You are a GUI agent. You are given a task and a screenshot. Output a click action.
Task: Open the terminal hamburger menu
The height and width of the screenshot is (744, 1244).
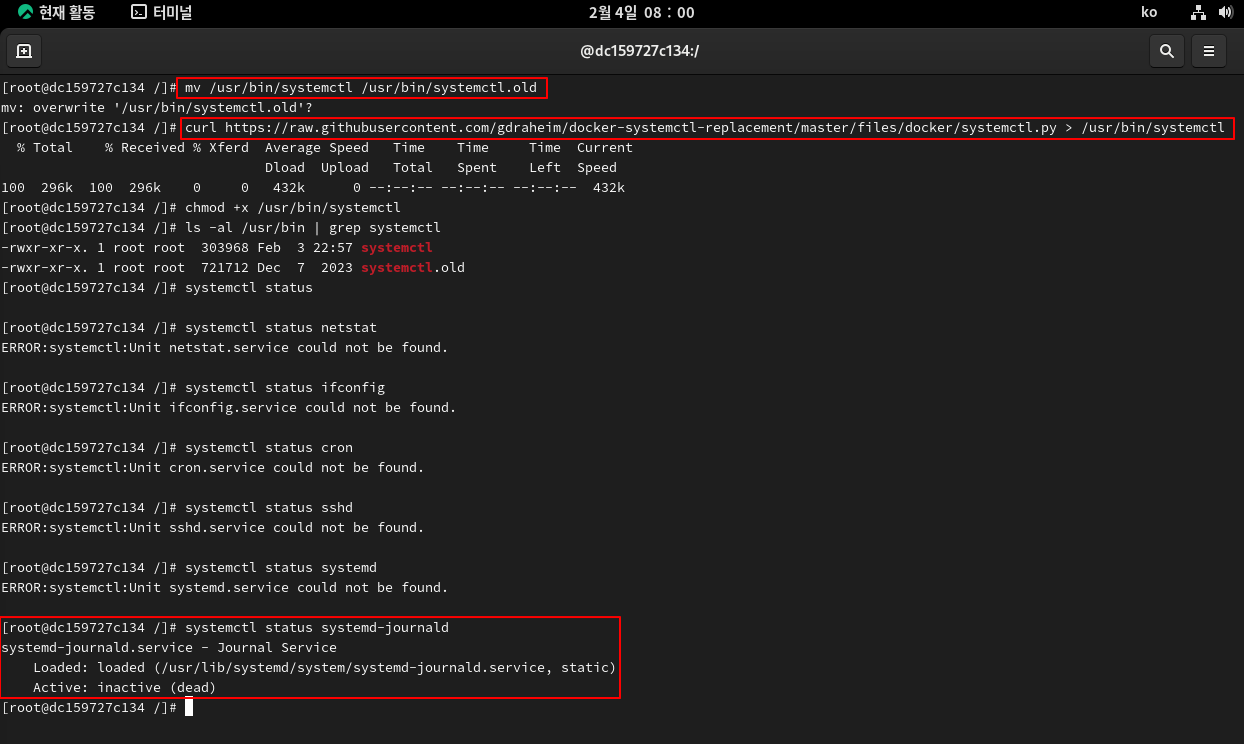click(1208, 51)
